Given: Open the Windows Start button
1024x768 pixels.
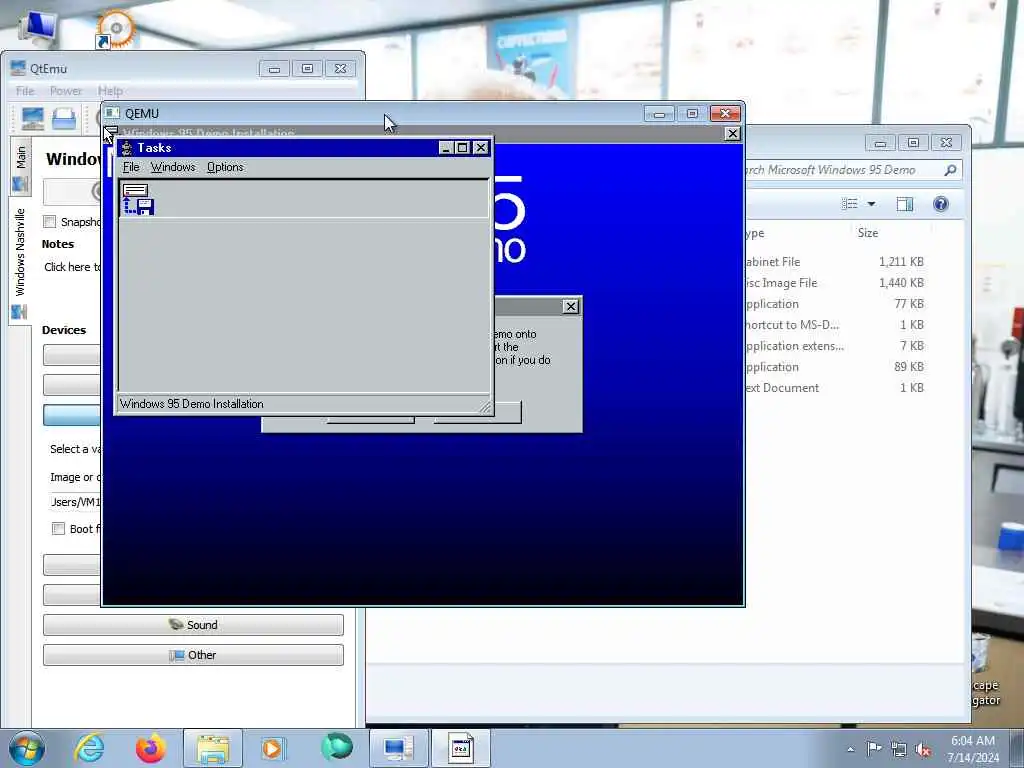Looking at the screenshot, I should pos(27,748).
